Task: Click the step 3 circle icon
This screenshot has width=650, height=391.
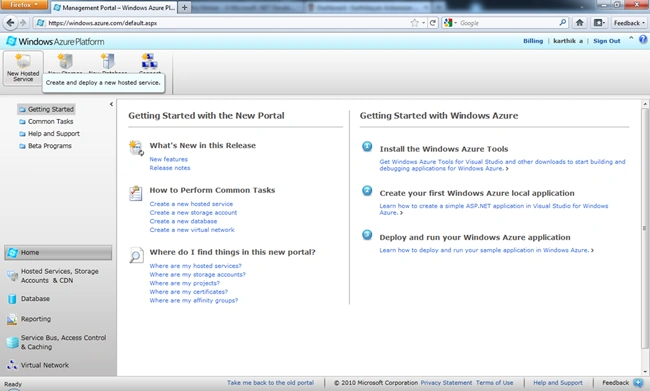Action: (367, 235)
